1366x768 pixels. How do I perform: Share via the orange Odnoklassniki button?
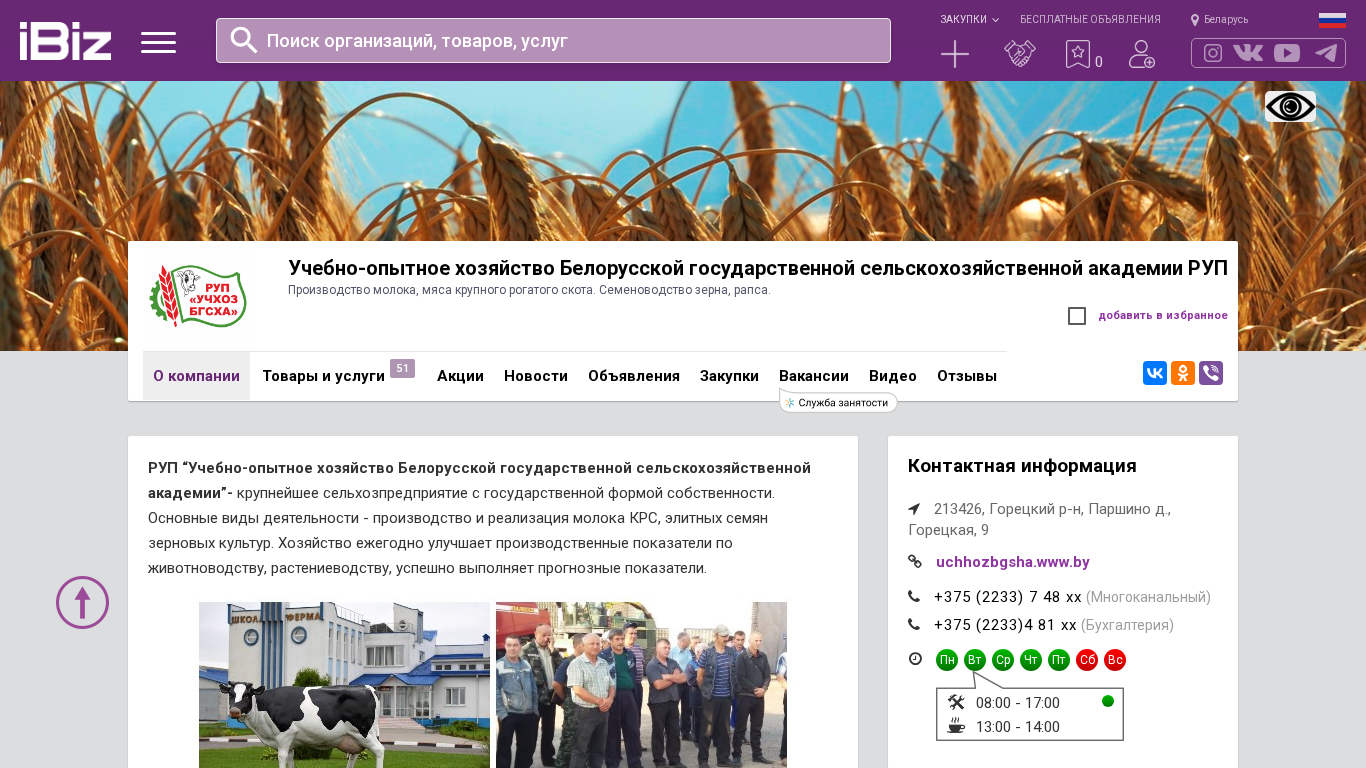(1183, 373)
